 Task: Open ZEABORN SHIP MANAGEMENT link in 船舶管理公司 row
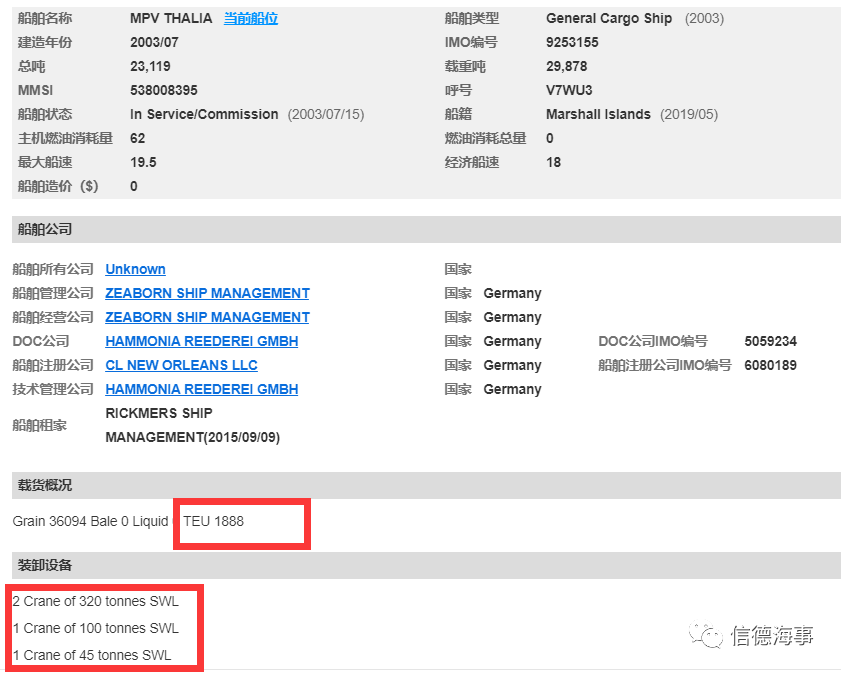click(x=207, y=293)
